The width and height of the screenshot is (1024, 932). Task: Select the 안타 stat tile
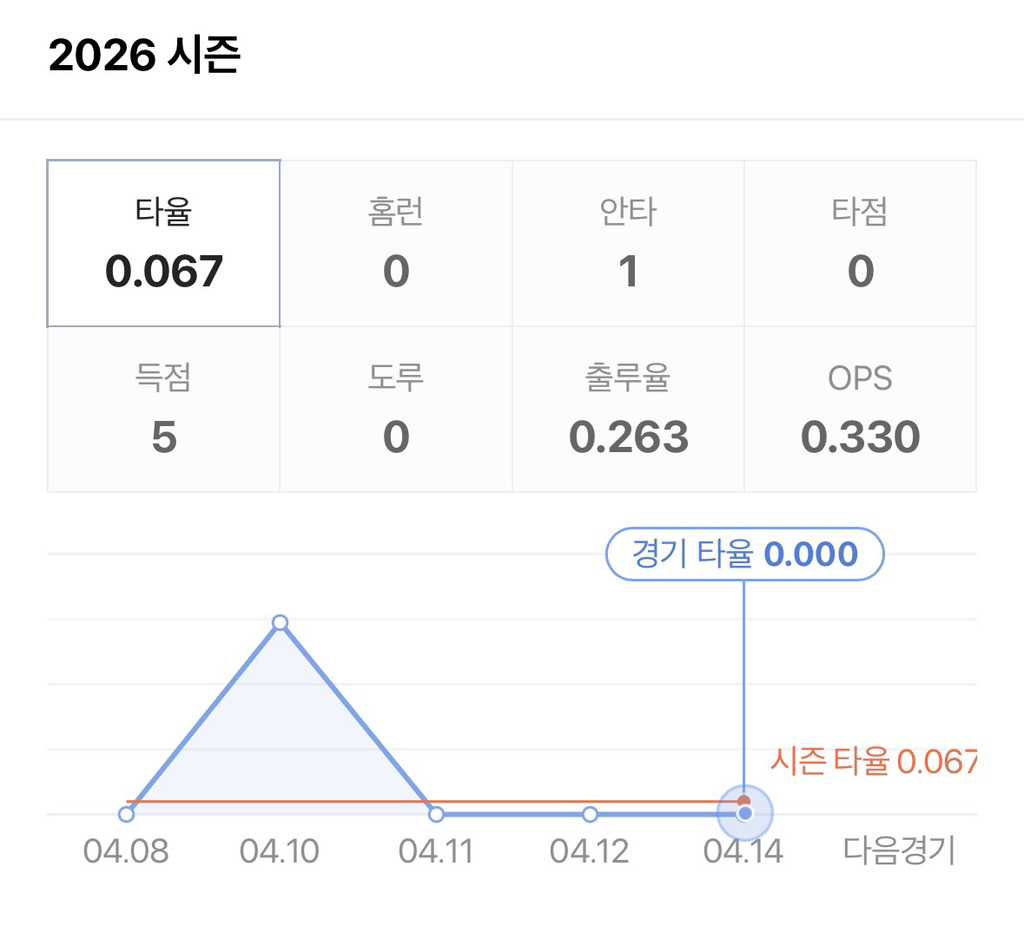coord(628,243)
